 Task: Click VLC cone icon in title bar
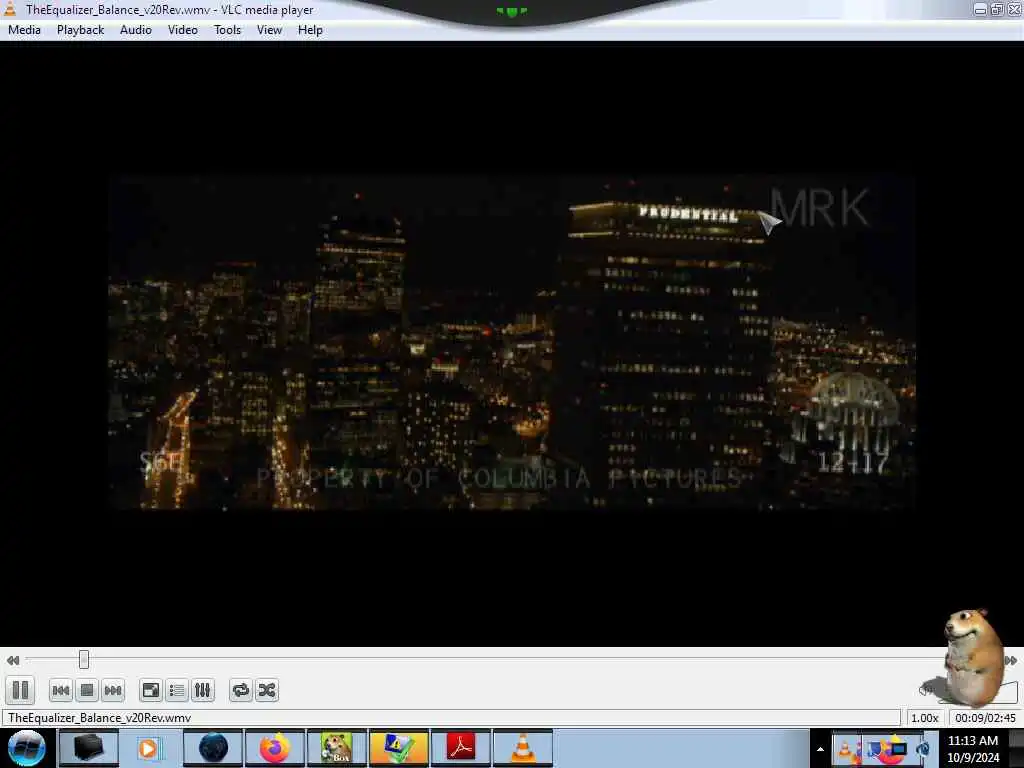(x=10, y=9)
